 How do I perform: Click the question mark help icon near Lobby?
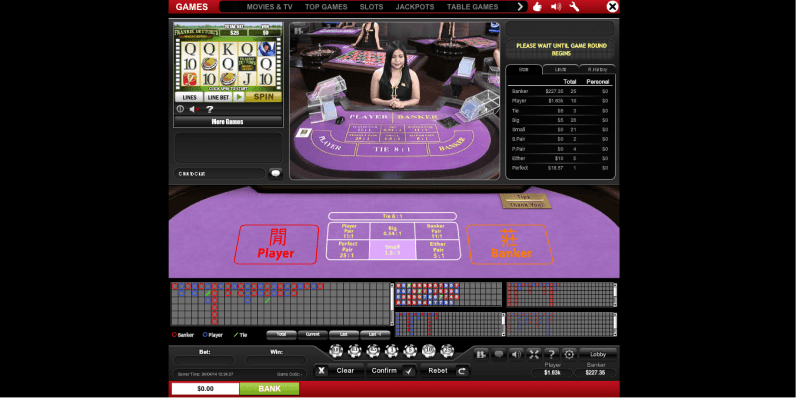tap(551, 354)
